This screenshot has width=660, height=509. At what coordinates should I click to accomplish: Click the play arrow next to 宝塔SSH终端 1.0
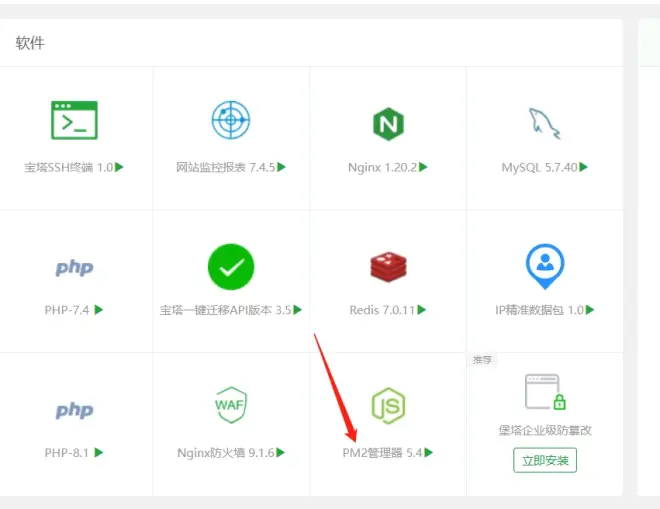point(119,167)
